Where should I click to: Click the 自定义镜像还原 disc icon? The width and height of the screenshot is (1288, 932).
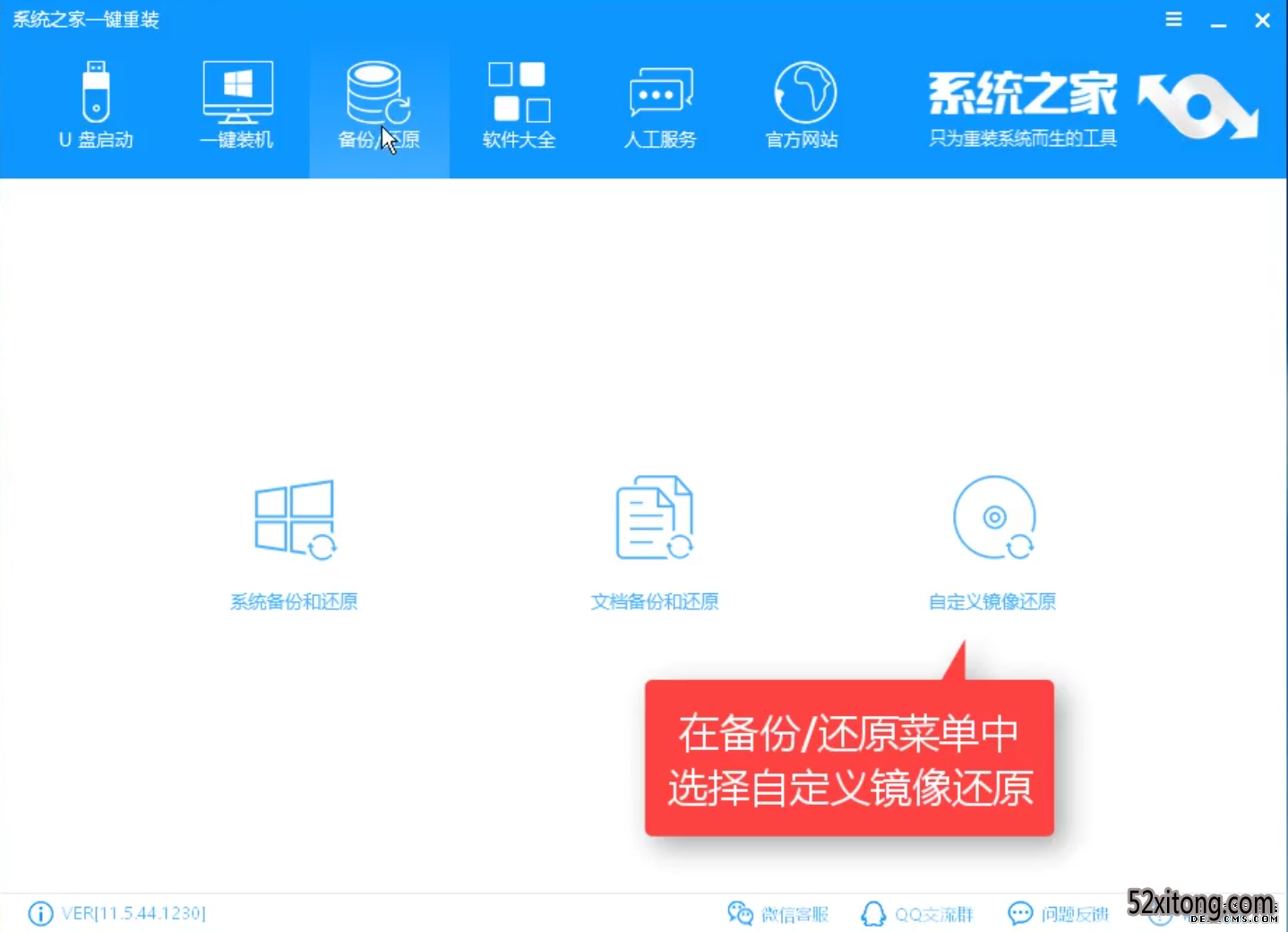pos(994,517)
